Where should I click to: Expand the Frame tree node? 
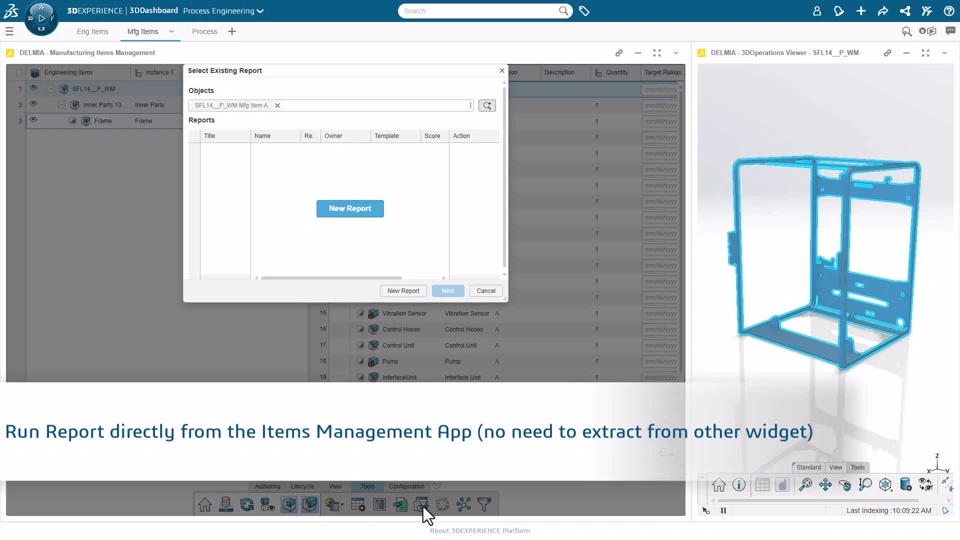click(73, 121)
